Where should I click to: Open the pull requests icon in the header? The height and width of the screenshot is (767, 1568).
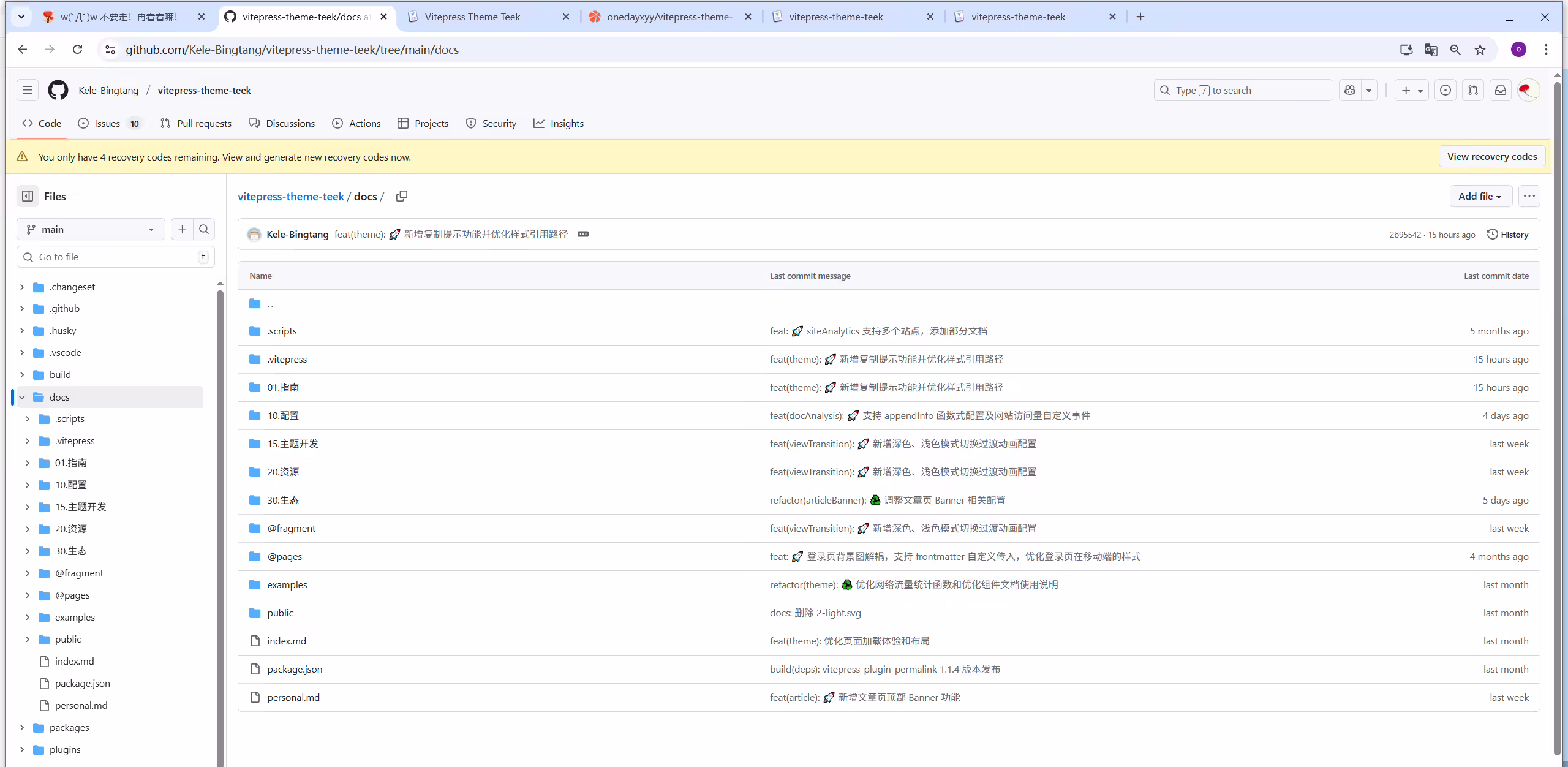point(1473,90)
